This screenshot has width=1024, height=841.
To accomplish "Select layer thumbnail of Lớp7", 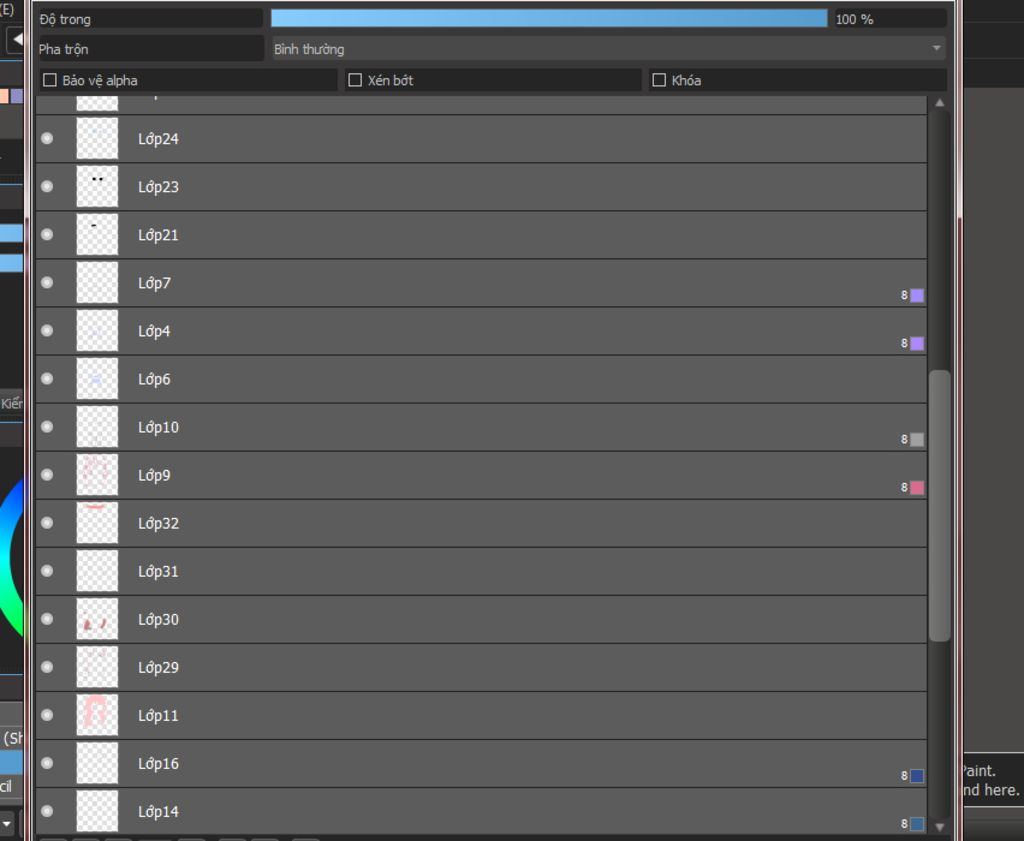I will coord(97,283).
